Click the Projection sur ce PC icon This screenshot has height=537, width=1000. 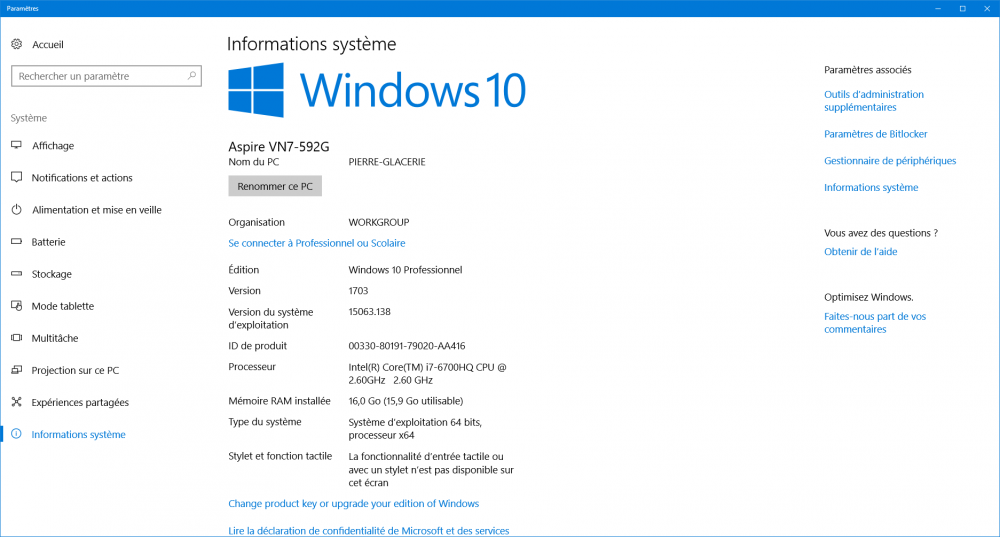[x=16, y=370]
